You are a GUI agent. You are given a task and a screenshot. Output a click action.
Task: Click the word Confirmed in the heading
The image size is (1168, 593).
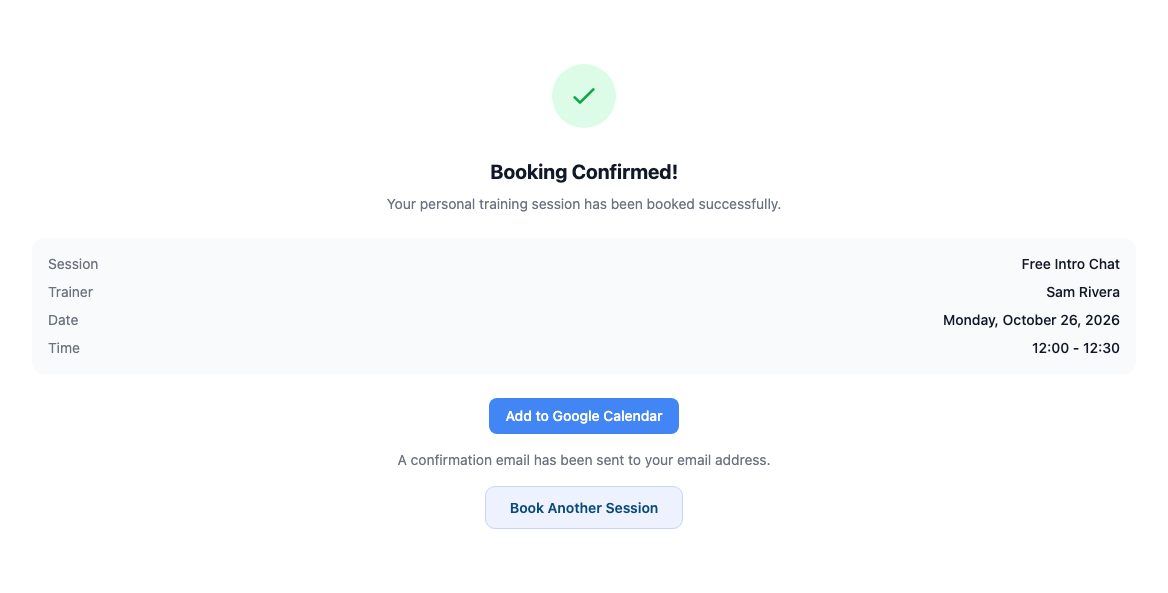tap(625, 172)
